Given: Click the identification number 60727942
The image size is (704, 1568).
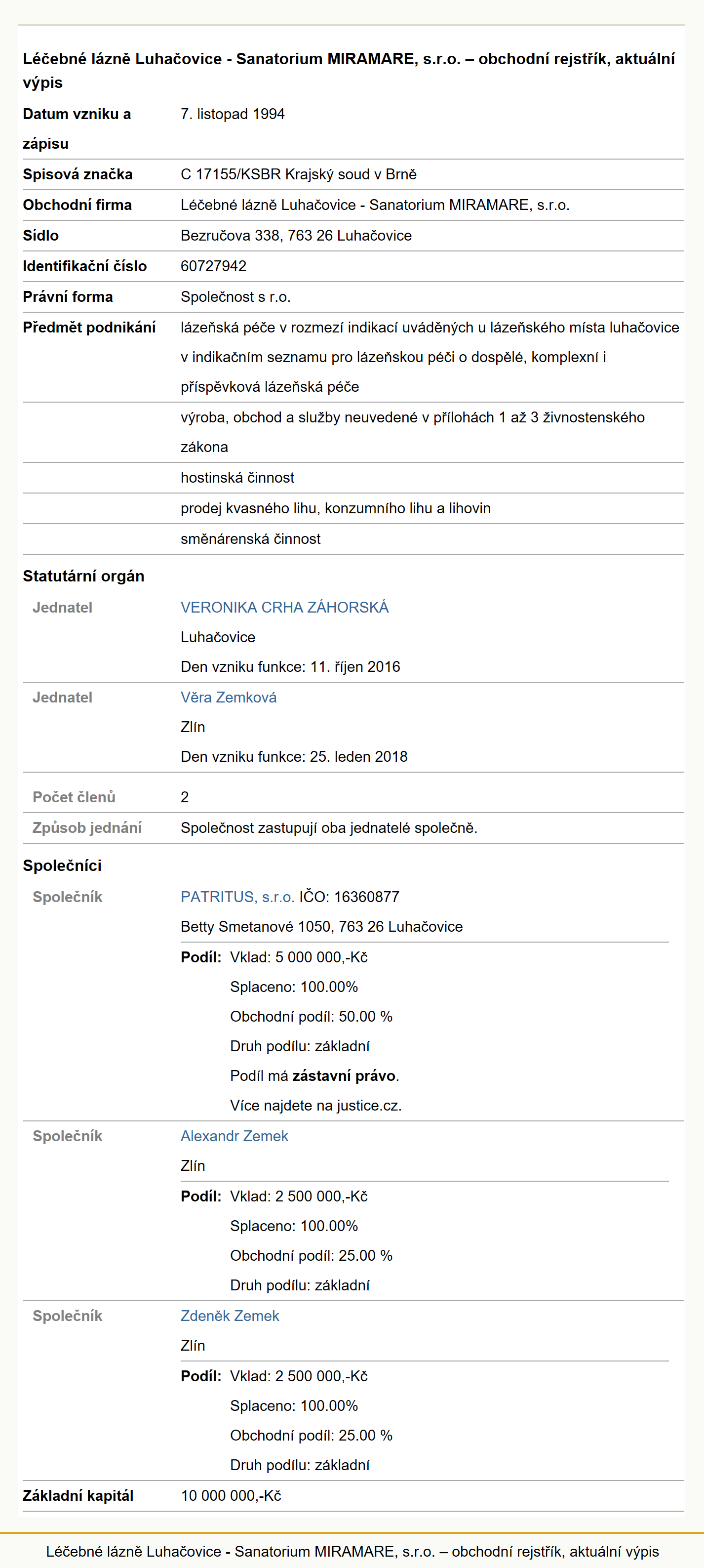Looking at the screenshot, I should tap(214, 266).
